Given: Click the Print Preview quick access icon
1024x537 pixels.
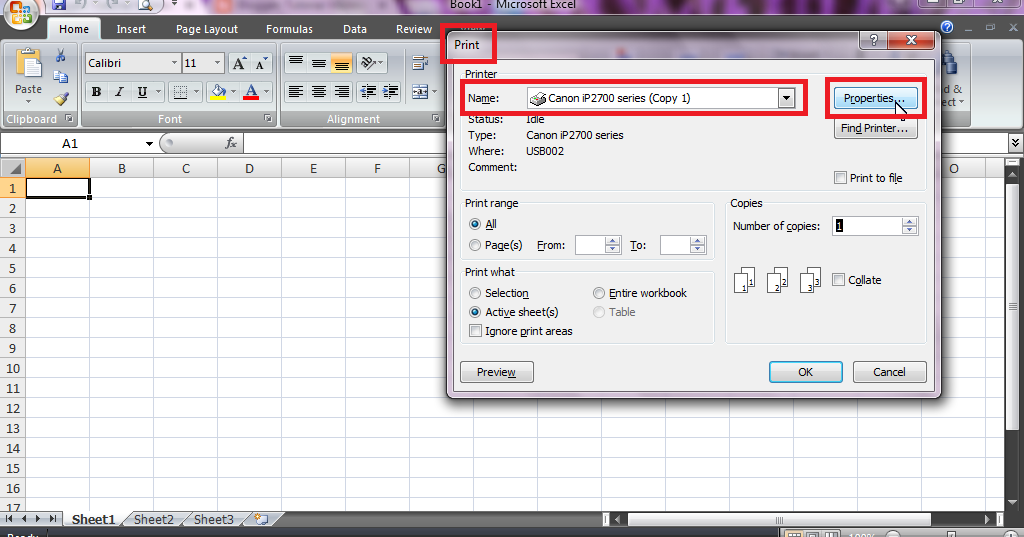Looking at the screenshot, I should pos(146,5).
